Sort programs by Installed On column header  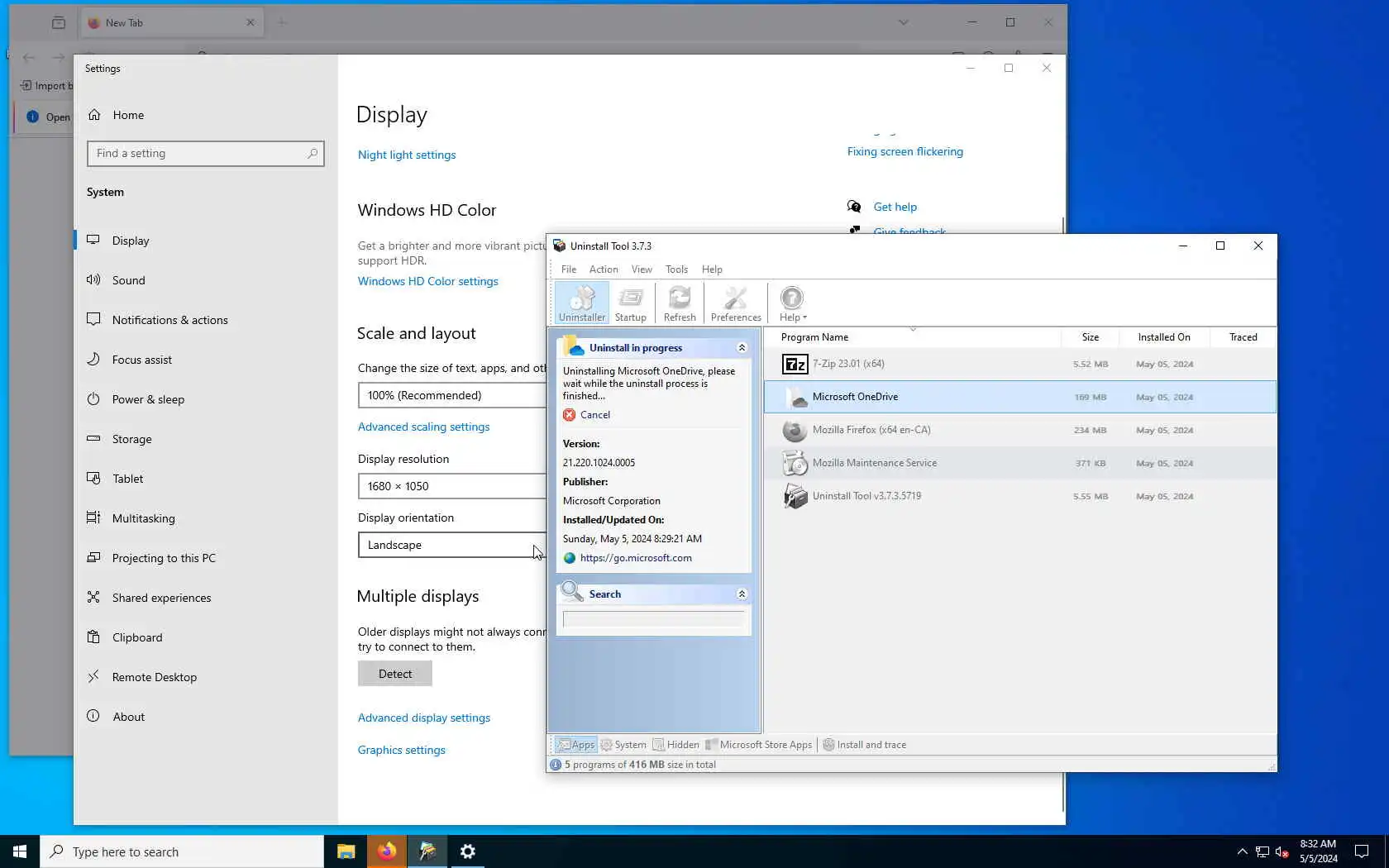tap(1164, 337)
